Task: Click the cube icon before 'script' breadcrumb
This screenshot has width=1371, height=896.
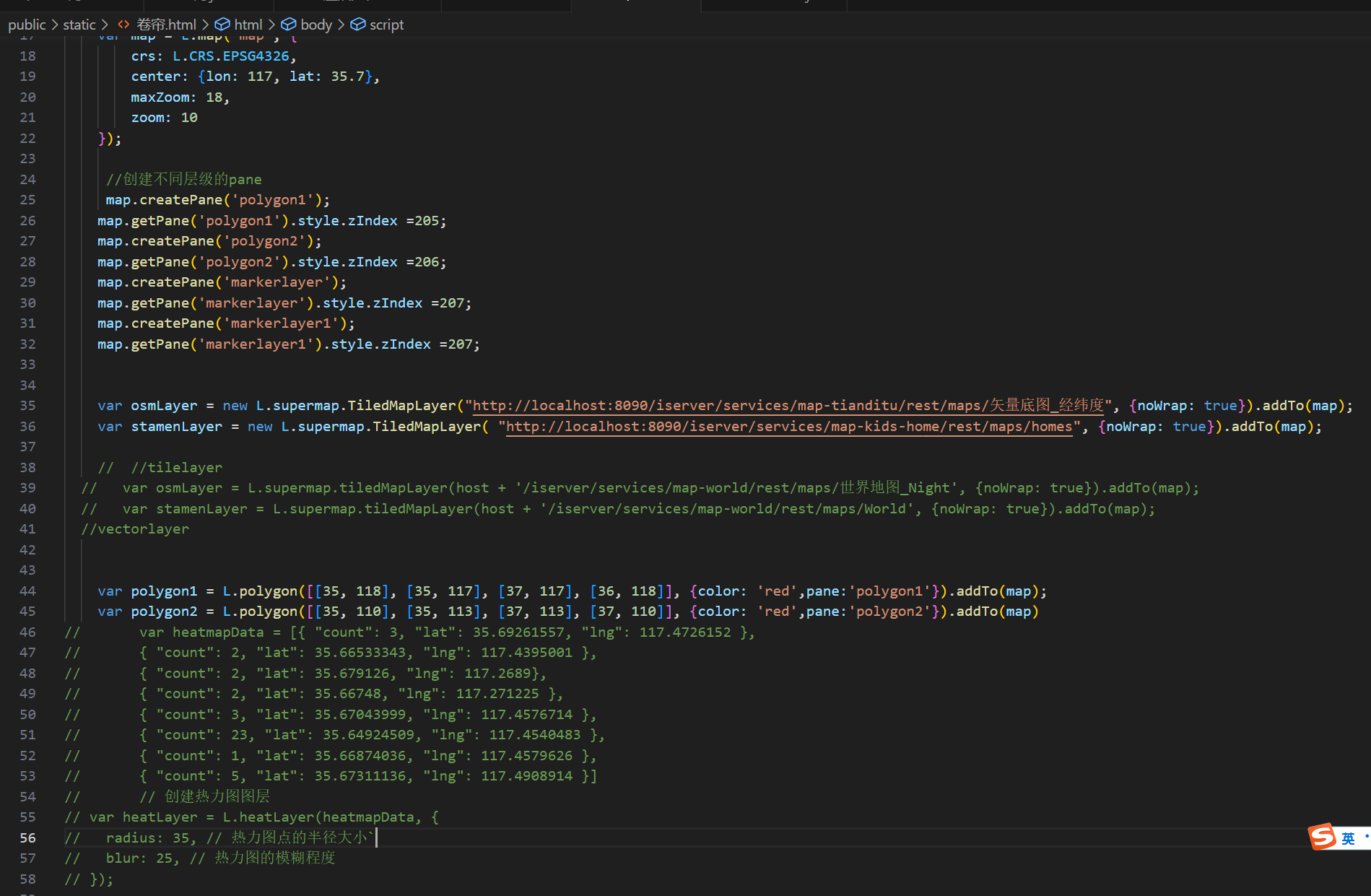Action: tap(358, 25)
